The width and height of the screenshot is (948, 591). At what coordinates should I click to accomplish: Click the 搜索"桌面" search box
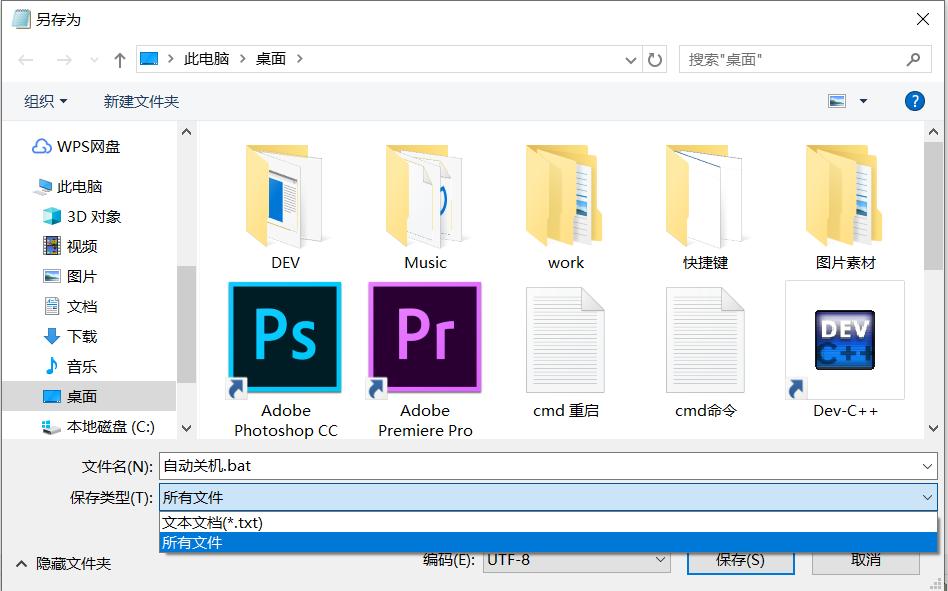(x=795, y=60)
